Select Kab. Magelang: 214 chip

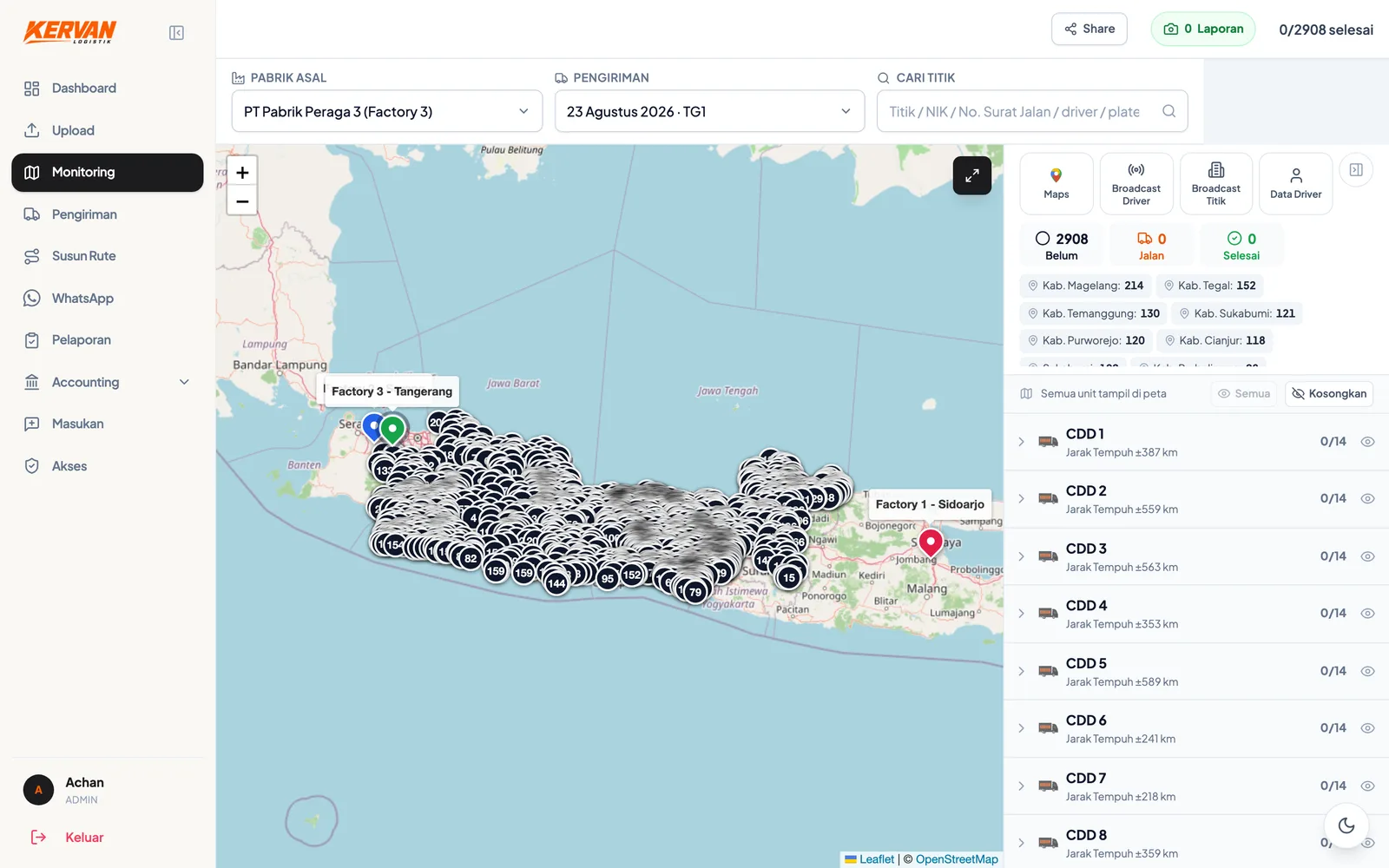pyautogui.click(x=1085, y=286)
